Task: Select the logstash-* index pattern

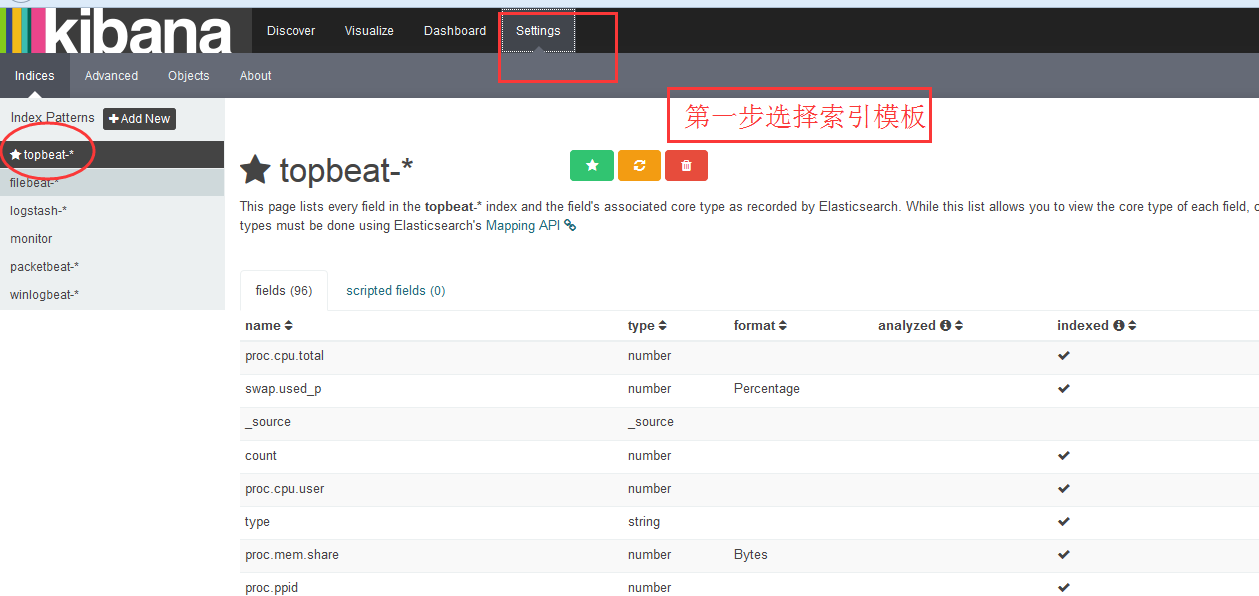Action: pos(112,211)
